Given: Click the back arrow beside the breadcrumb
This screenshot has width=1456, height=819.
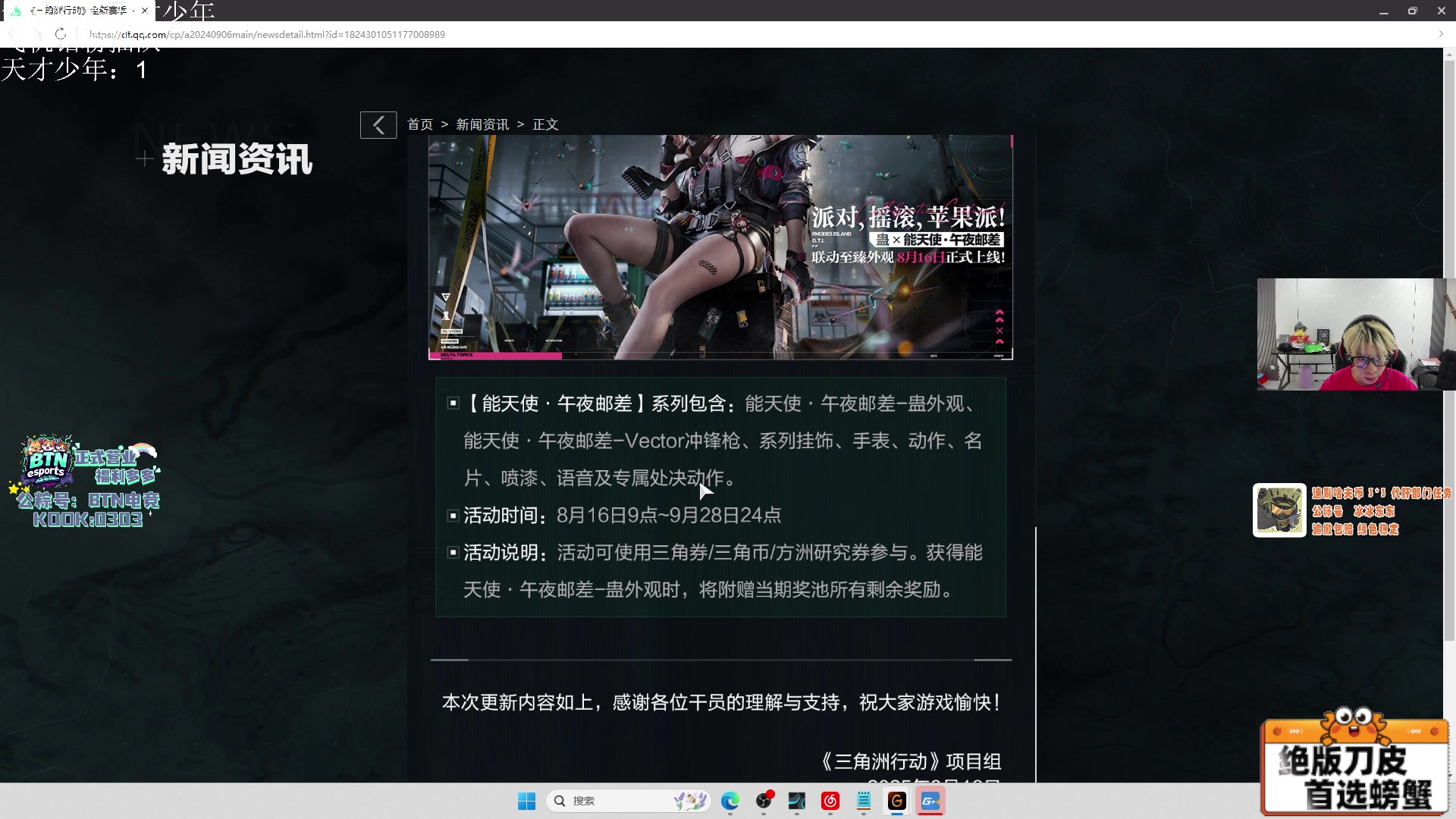Looking at the screenshot, I should click(x=378, y=125).
